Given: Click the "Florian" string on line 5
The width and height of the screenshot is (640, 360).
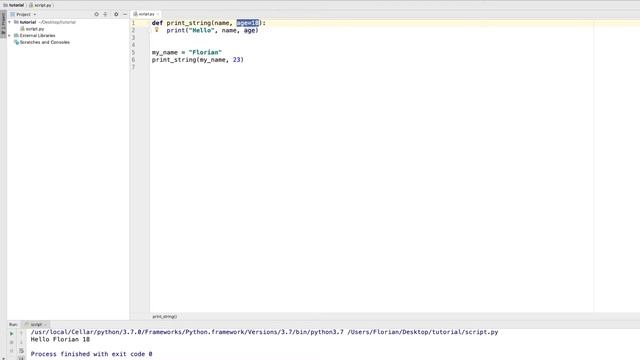Looking at the screenshot, I should pyautogui.click(x=205, y=53).
